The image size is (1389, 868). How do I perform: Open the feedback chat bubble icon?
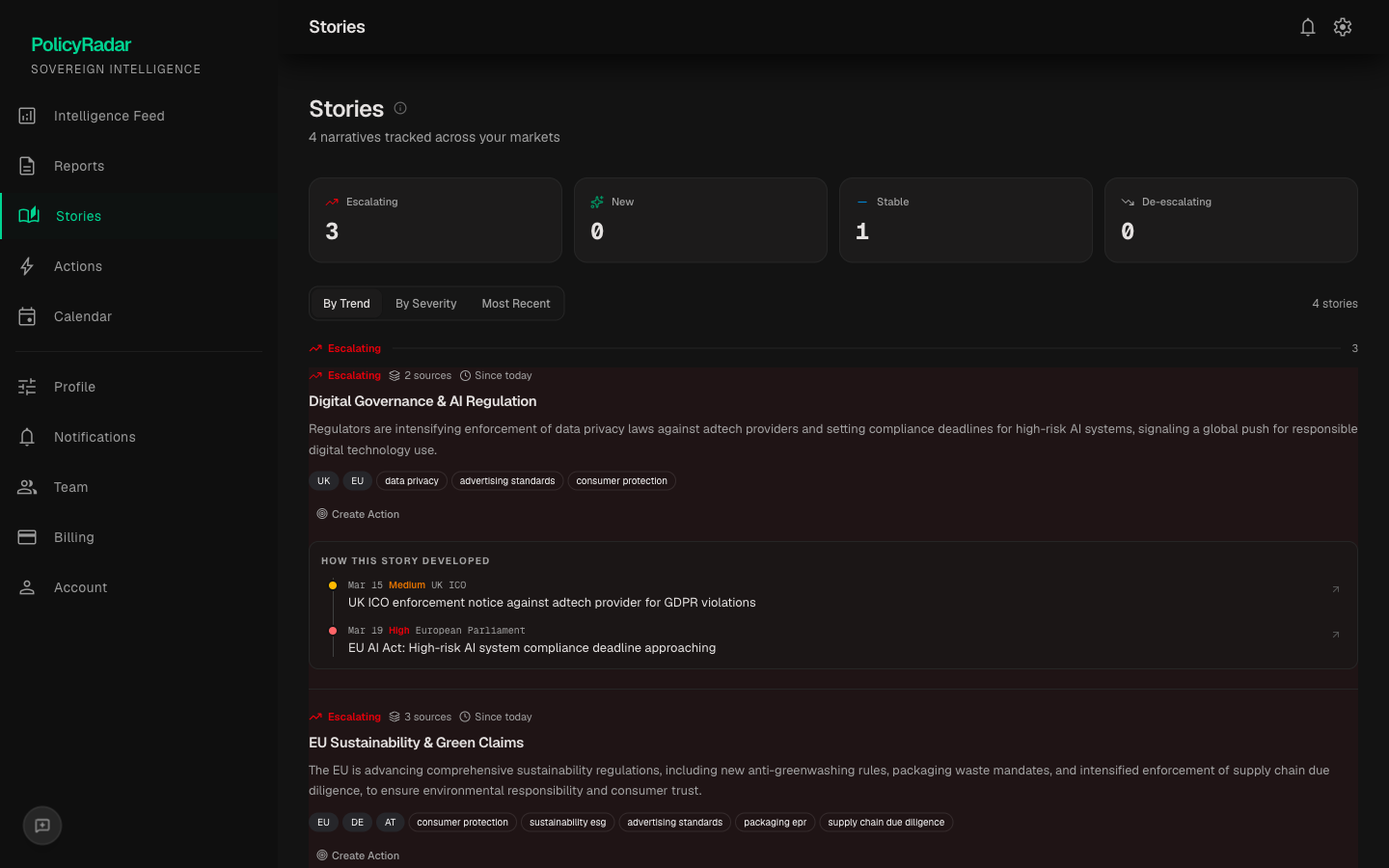coord(41,826)
